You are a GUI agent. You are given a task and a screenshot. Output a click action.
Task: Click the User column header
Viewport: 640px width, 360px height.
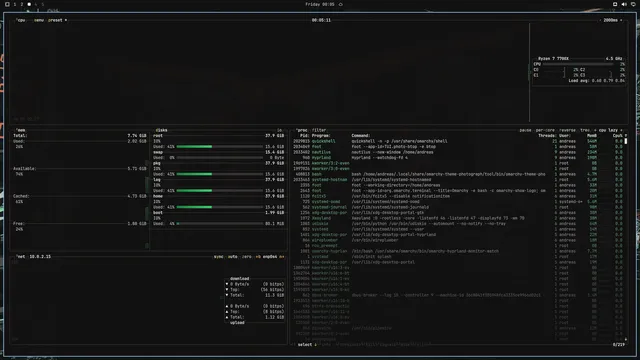click(x=564, y=136)
